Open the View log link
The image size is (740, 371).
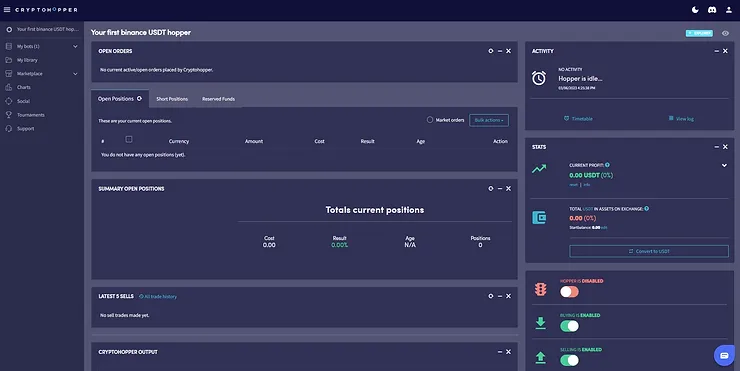[x=681, y=118]
